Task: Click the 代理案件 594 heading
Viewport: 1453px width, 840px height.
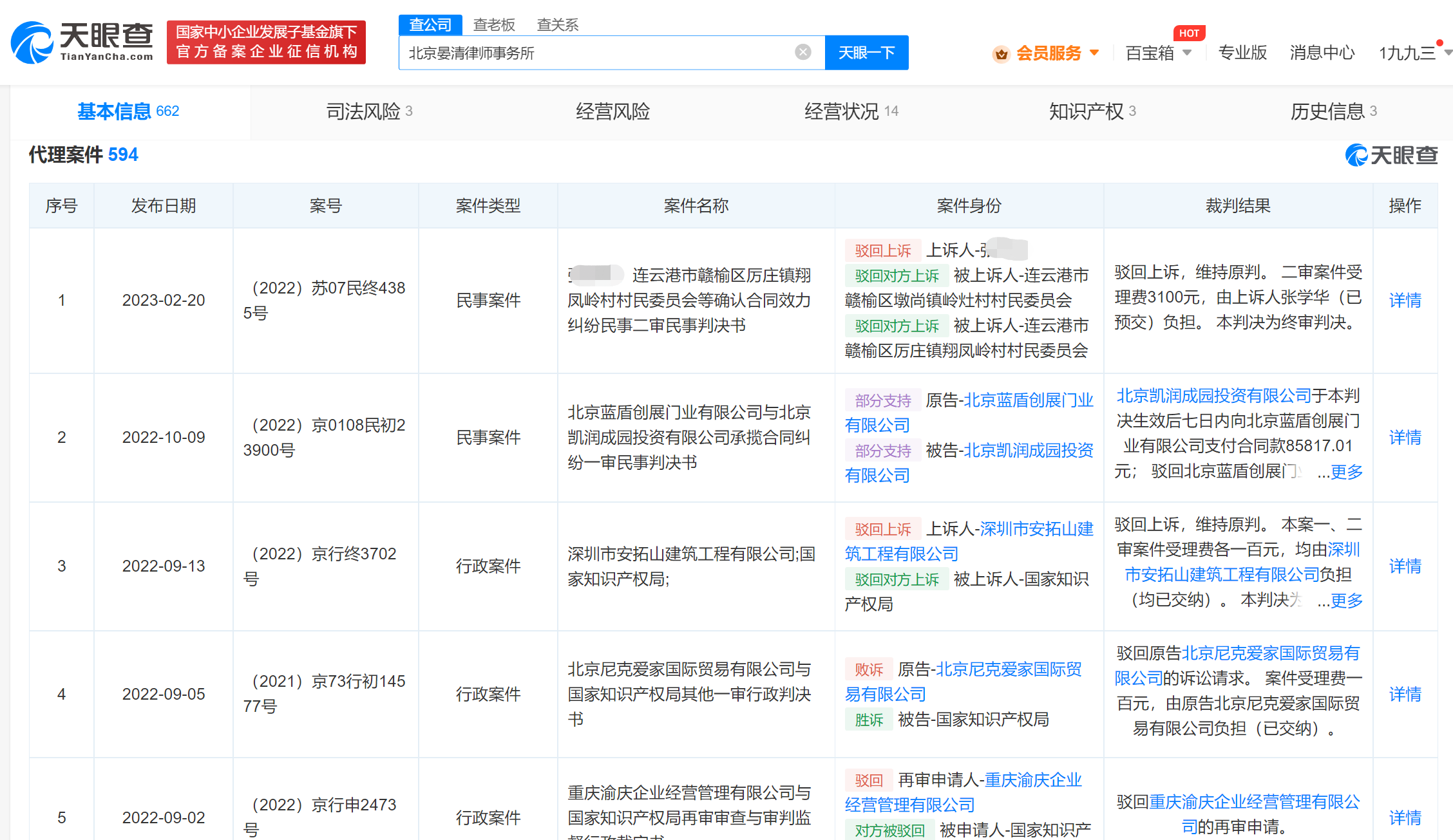Action: (83, 155)
